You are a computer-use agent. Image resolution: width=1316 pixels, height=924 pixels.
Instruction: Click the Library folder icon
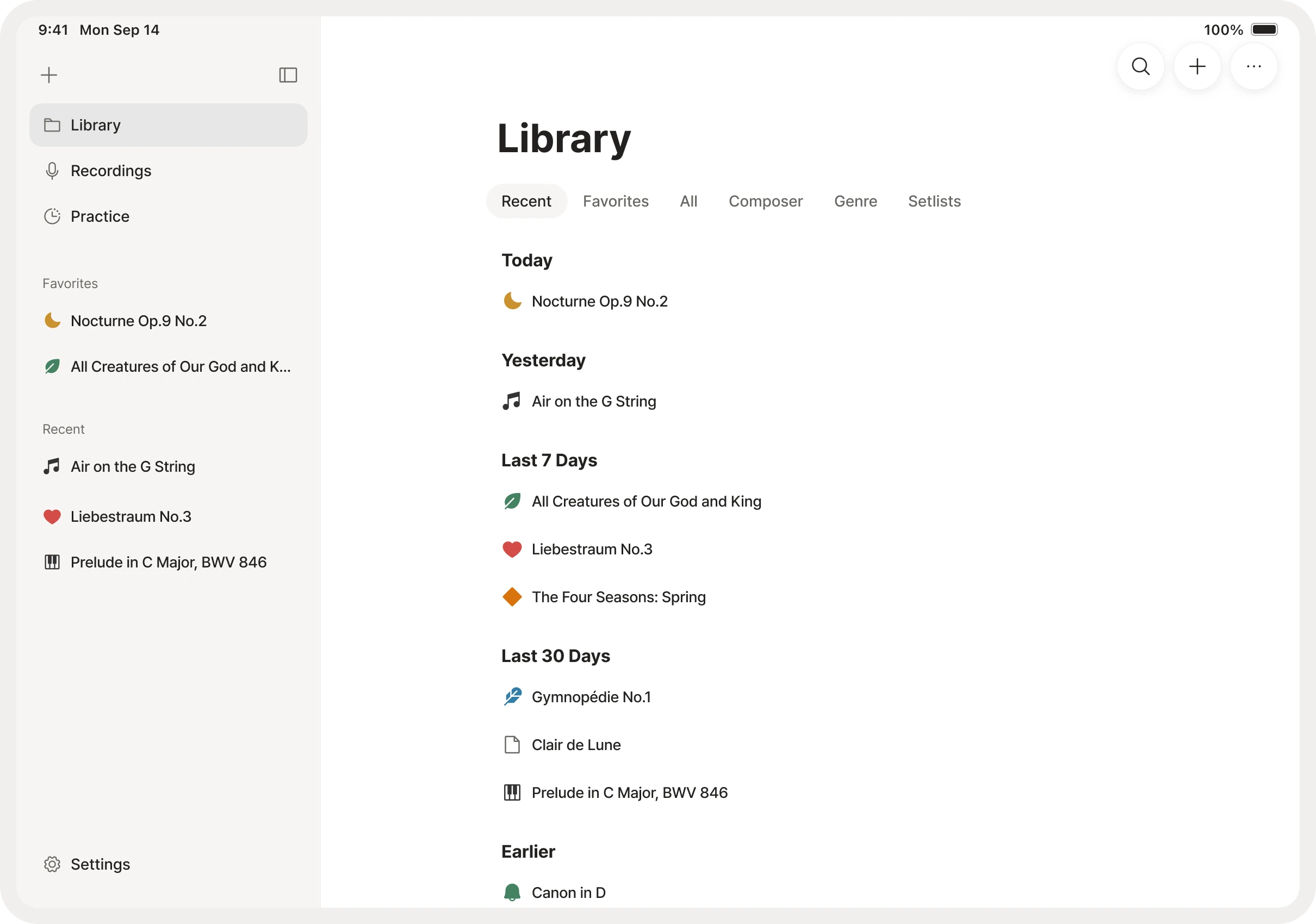(x=52, y=125)
